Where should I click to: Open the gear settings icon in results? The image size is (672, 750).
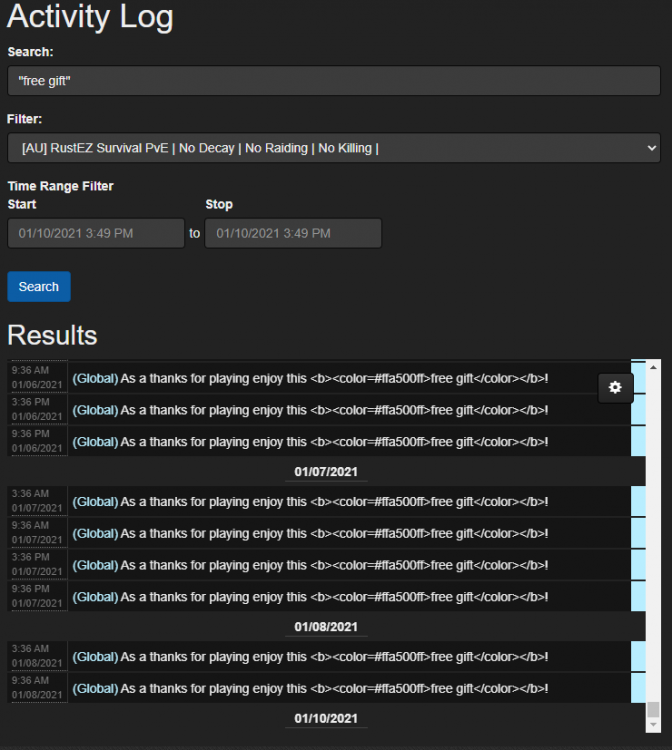pyautogui.click(x=615, y=388)
